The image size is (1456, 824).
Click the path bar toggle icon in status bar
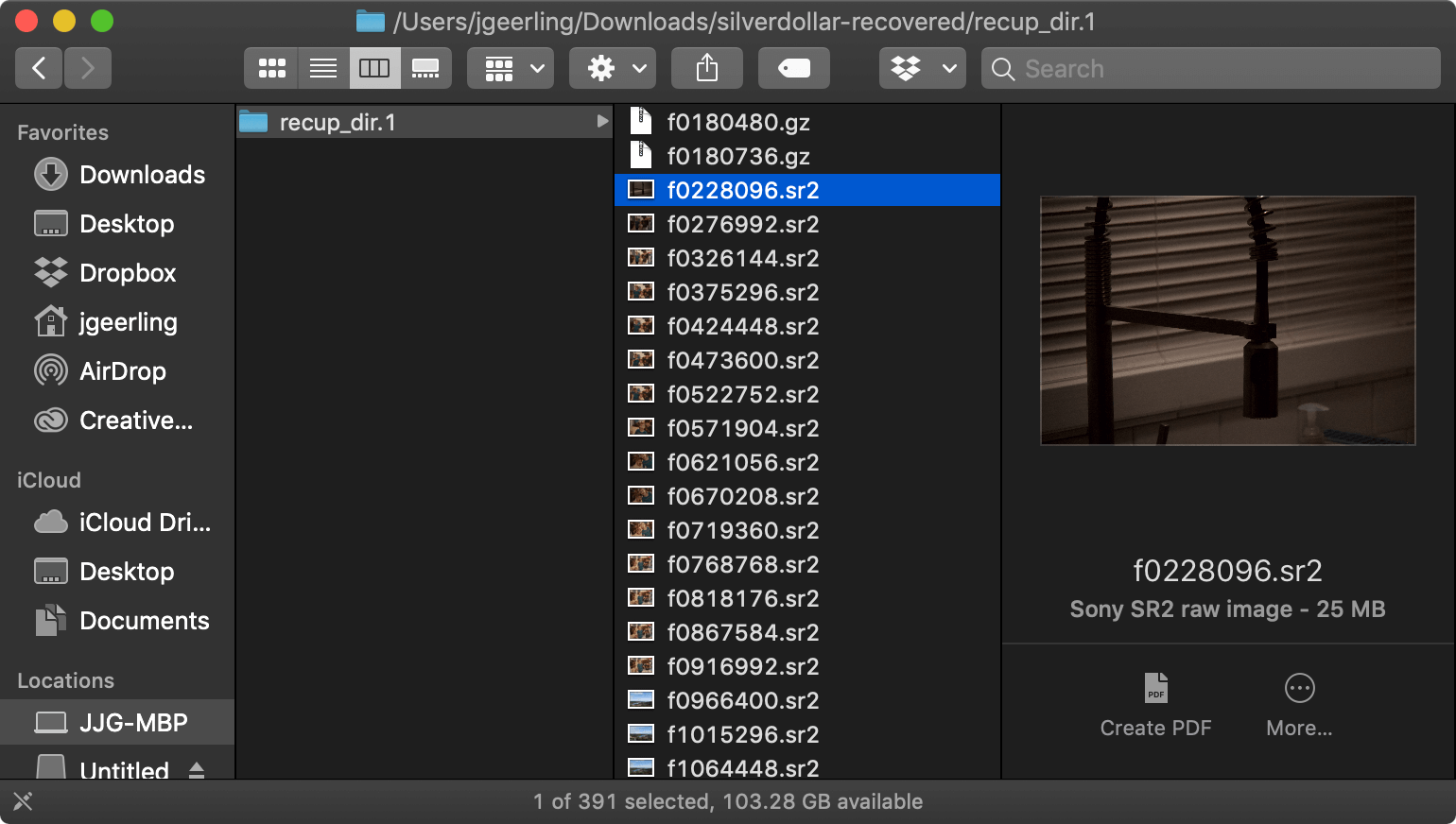point(23,801)
